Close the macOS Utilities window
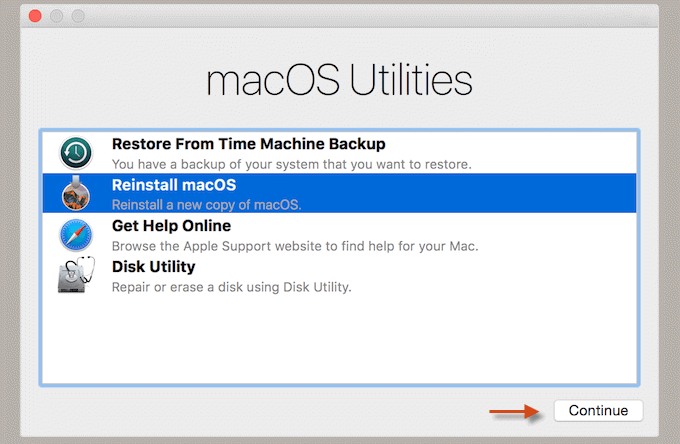680x444 pixels. click(x=35, y=16)
